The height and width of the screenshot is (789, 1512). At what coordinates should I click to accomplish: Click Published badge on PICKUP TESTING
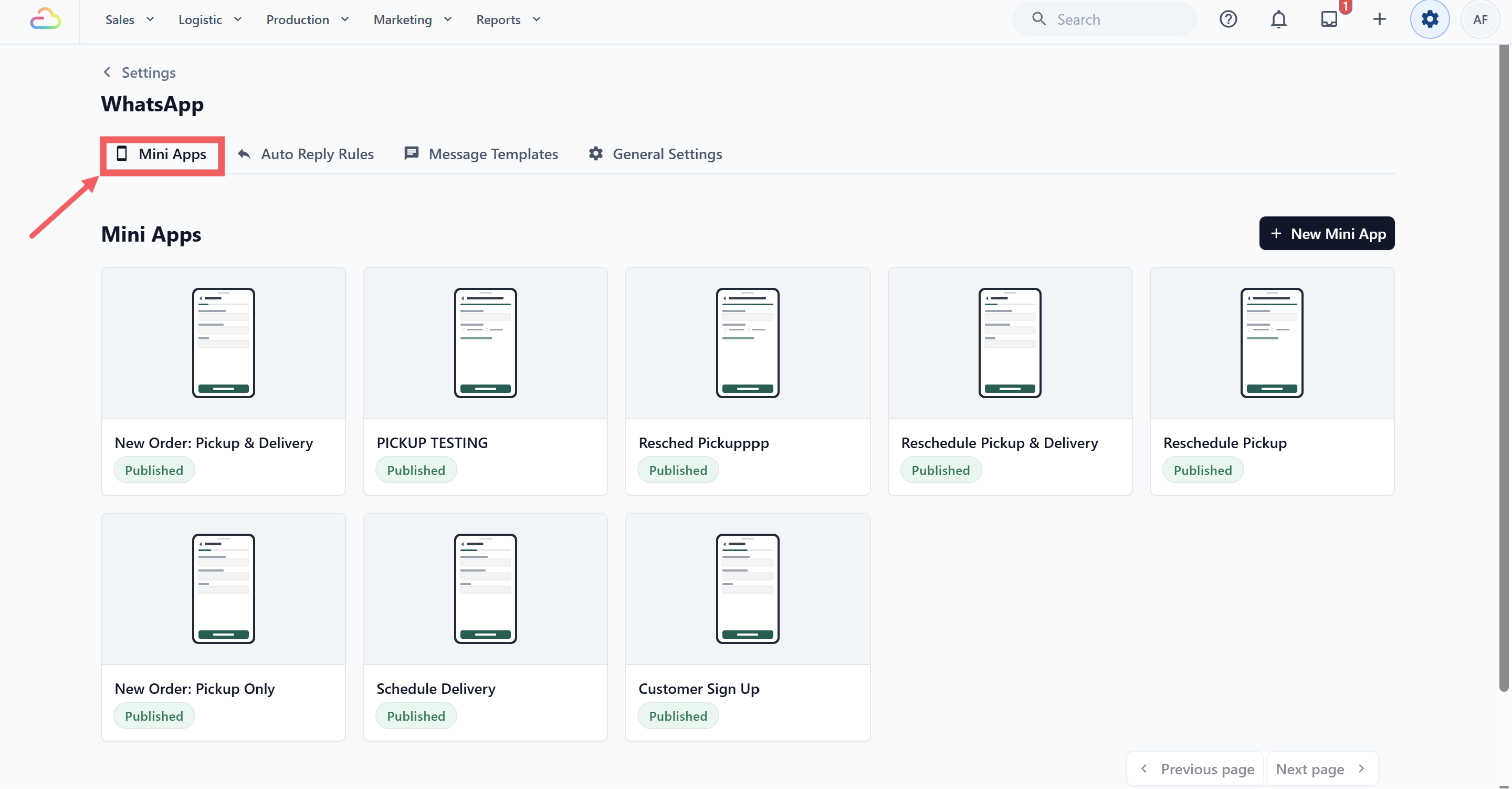point(416,471)
